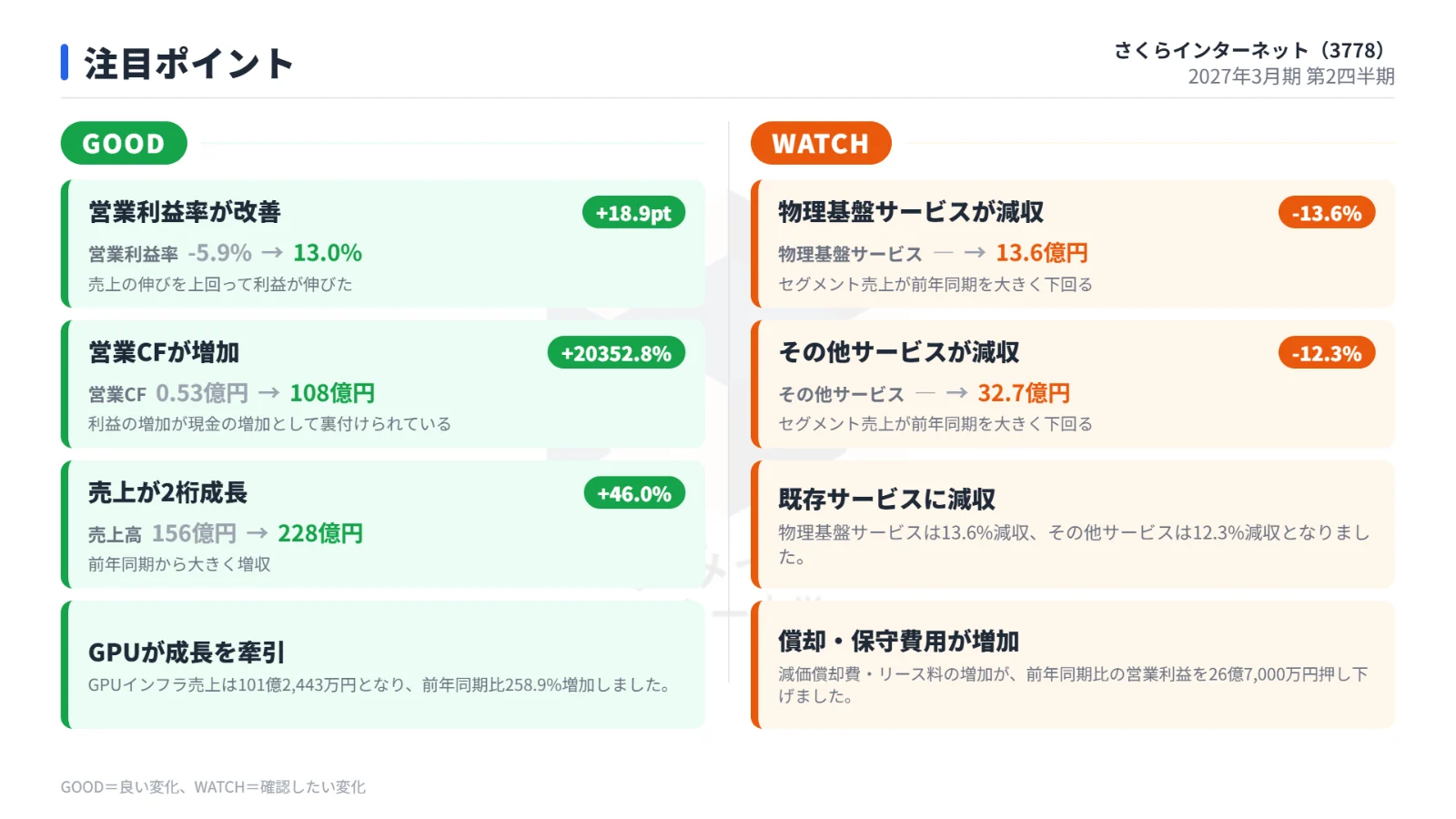Click the heading 物理基盤サービスが減収
Image resolution: width=1456 pixels, height=819 pixels.
pos(911,212)
